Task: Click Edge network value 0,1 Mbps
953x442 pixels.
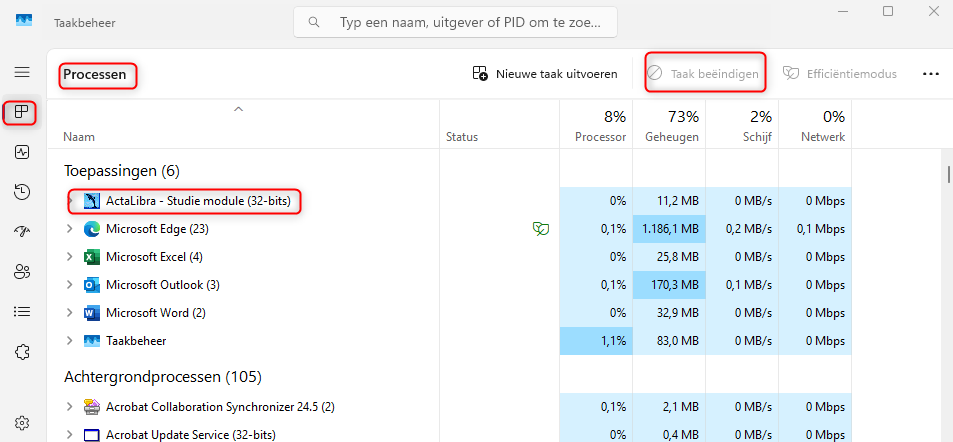Action: pos(815,229)
